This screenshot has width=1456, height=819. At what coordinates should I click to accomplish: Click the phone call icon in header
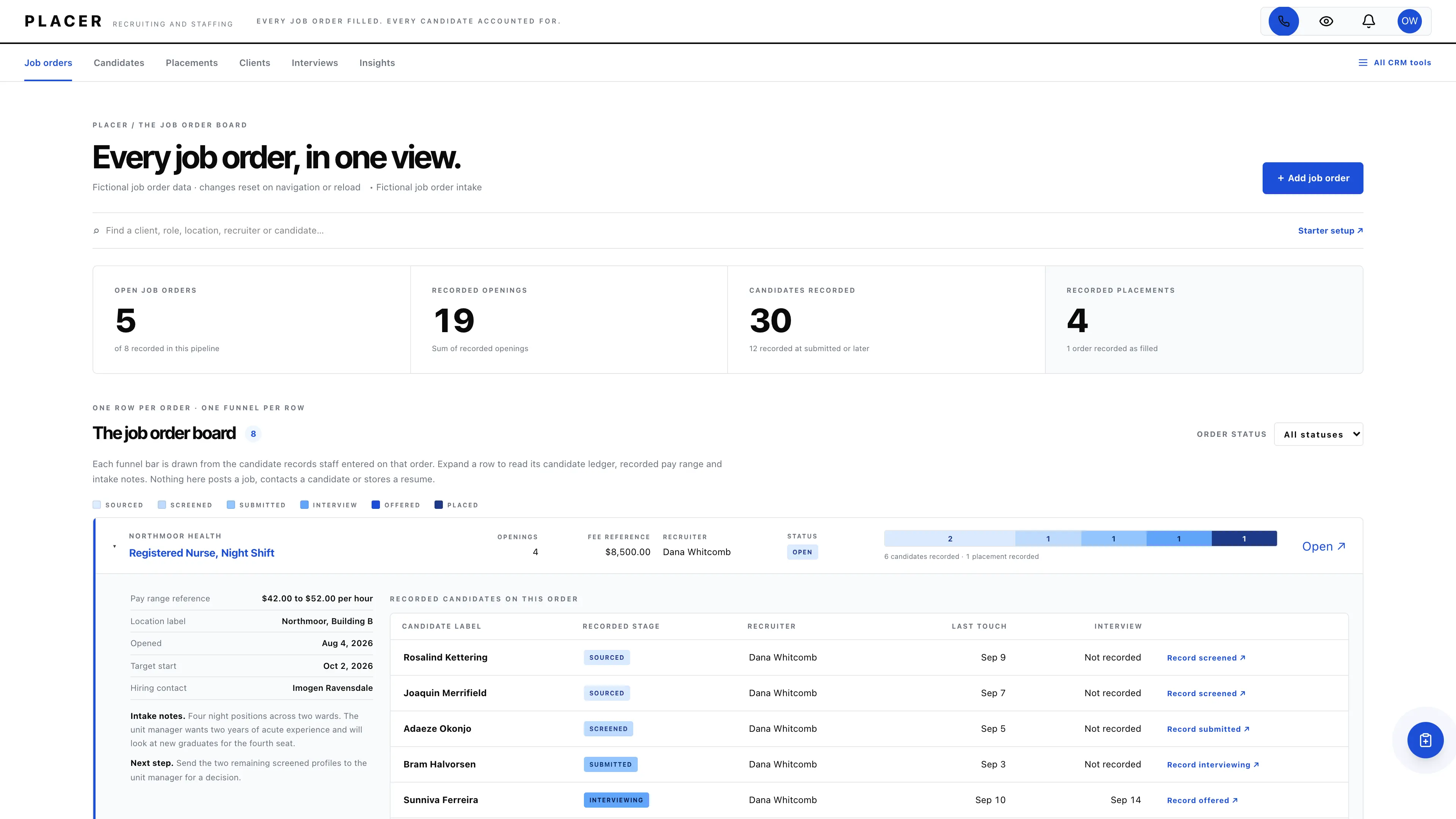(1283, 22)
